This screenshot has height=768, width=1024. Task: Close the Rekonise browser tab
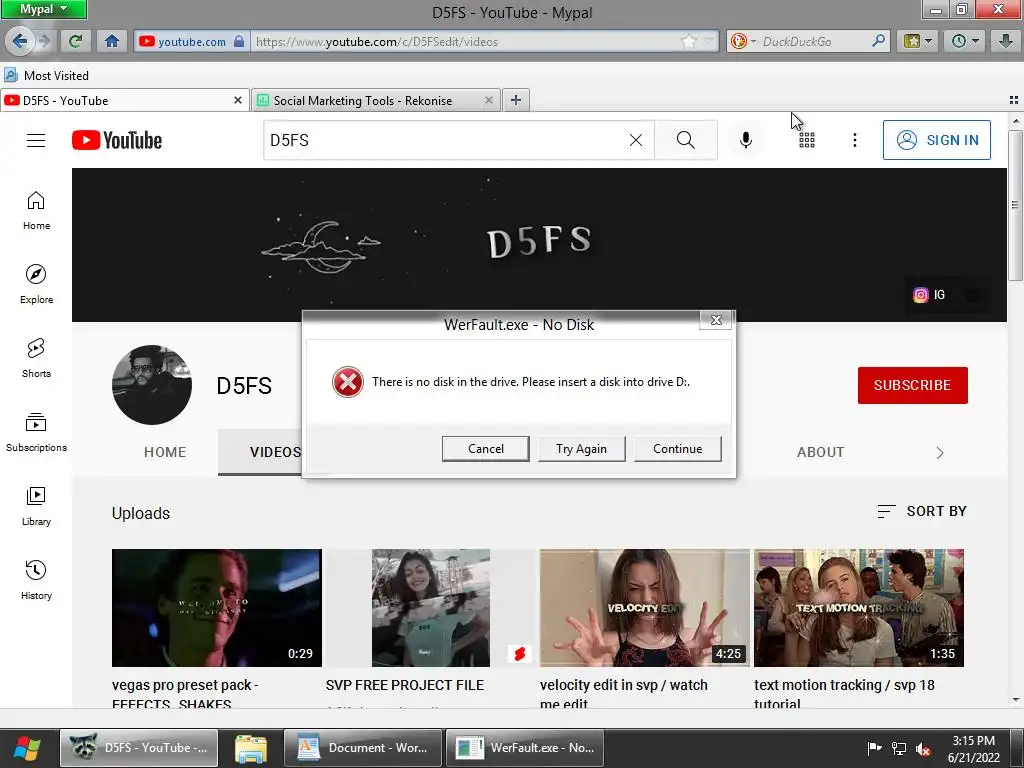(488, 100)
